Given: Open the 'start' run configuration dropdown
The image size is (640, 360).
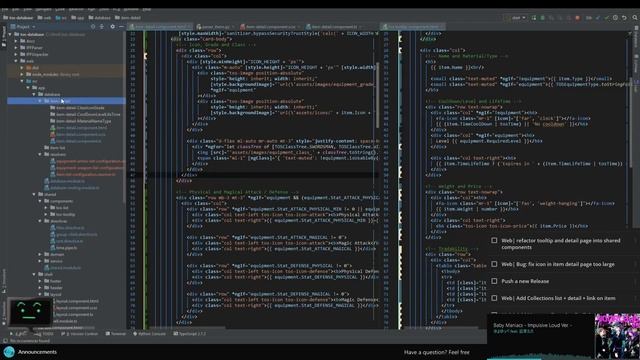Looking at the screenshot, I should coord(517,18).
